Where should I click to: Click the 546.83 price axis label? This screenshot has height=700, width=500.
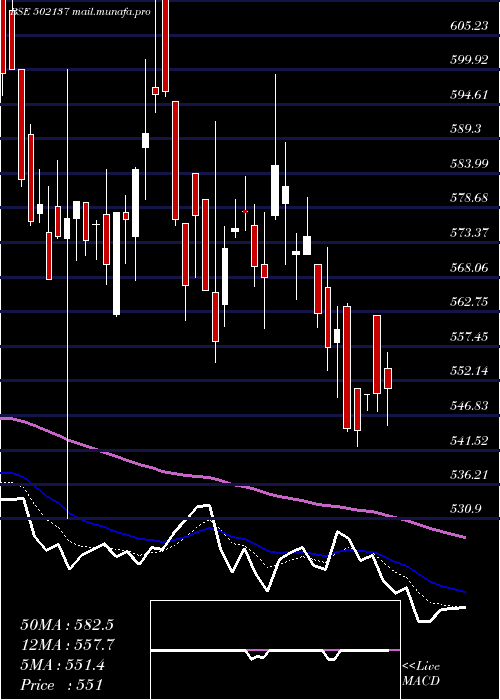(469, 406)
